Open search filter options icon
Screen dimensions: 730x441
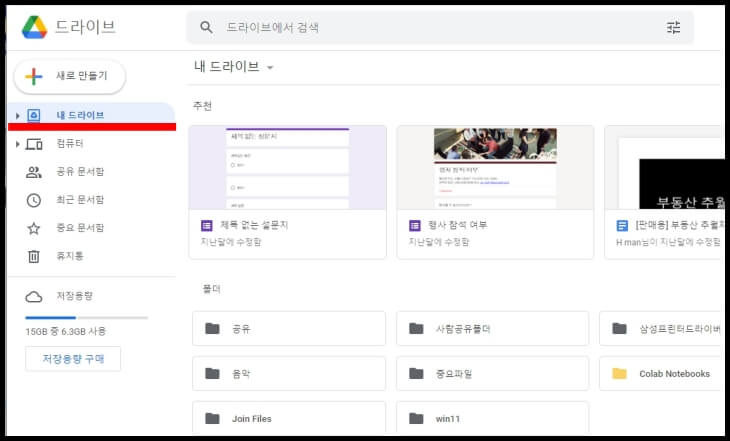tap(673, 27)
